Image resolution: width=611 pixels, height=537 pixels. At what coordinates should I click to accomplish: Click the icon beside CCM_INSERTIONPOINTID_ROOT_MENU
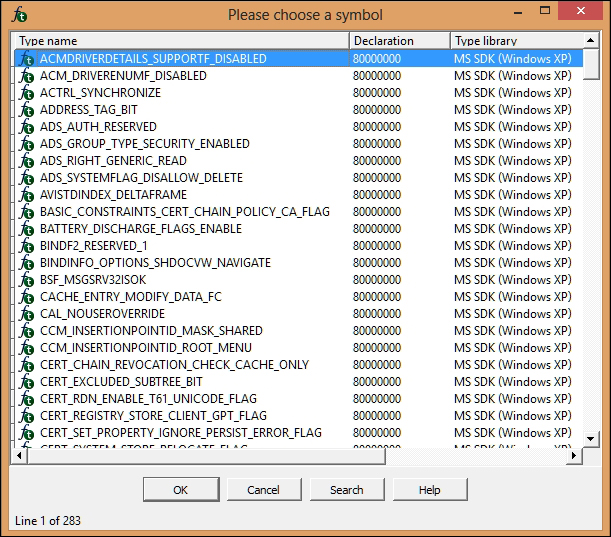tap(27, 348)
